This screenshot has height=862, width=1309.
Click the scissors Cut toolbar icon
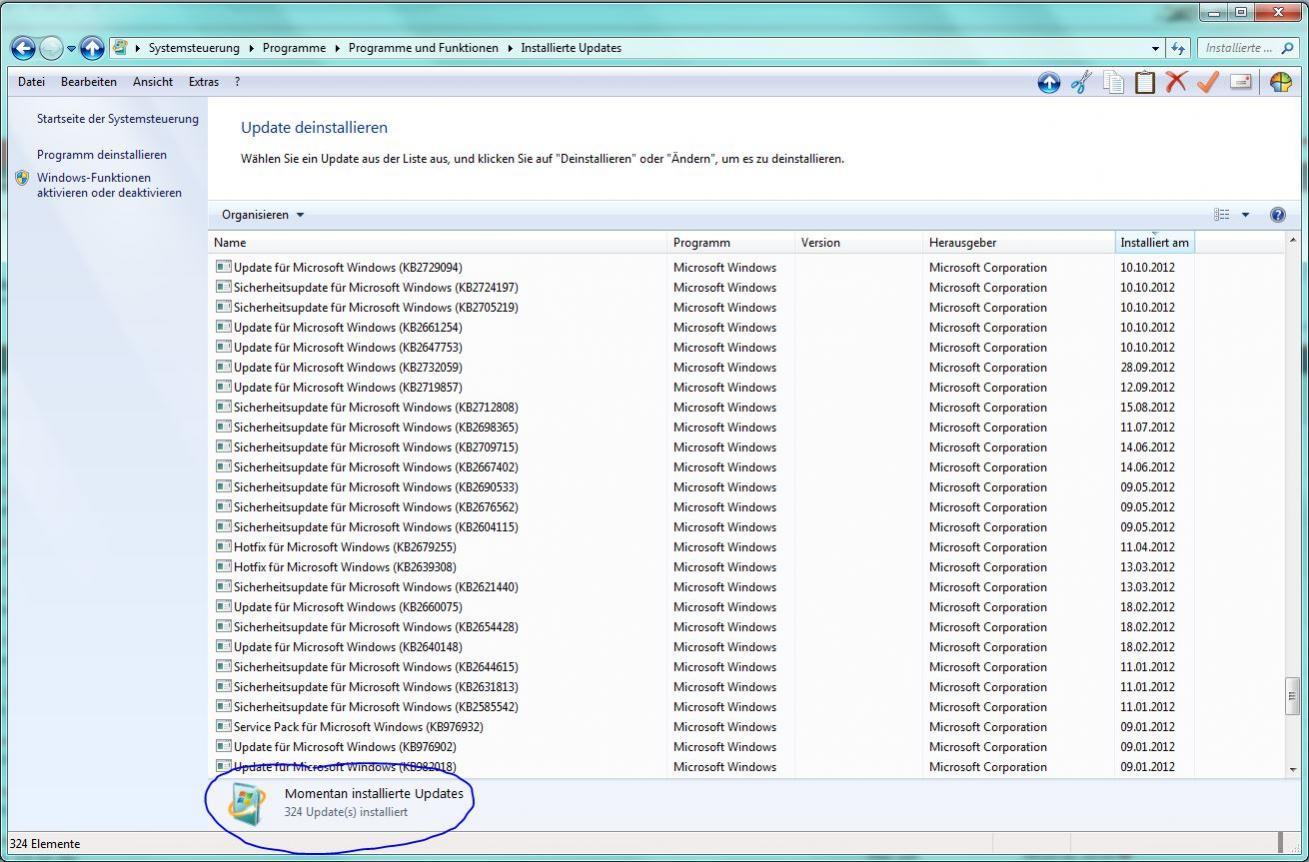tap(1081, 83)
